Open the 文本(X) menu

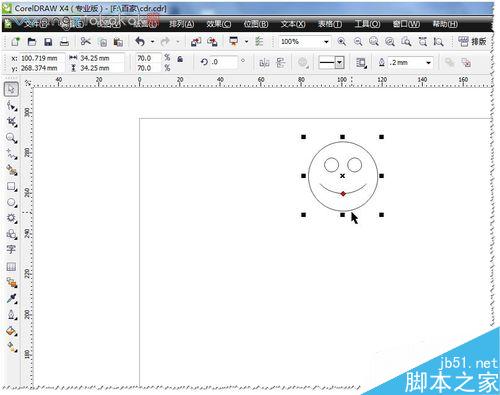pos(293,24)
